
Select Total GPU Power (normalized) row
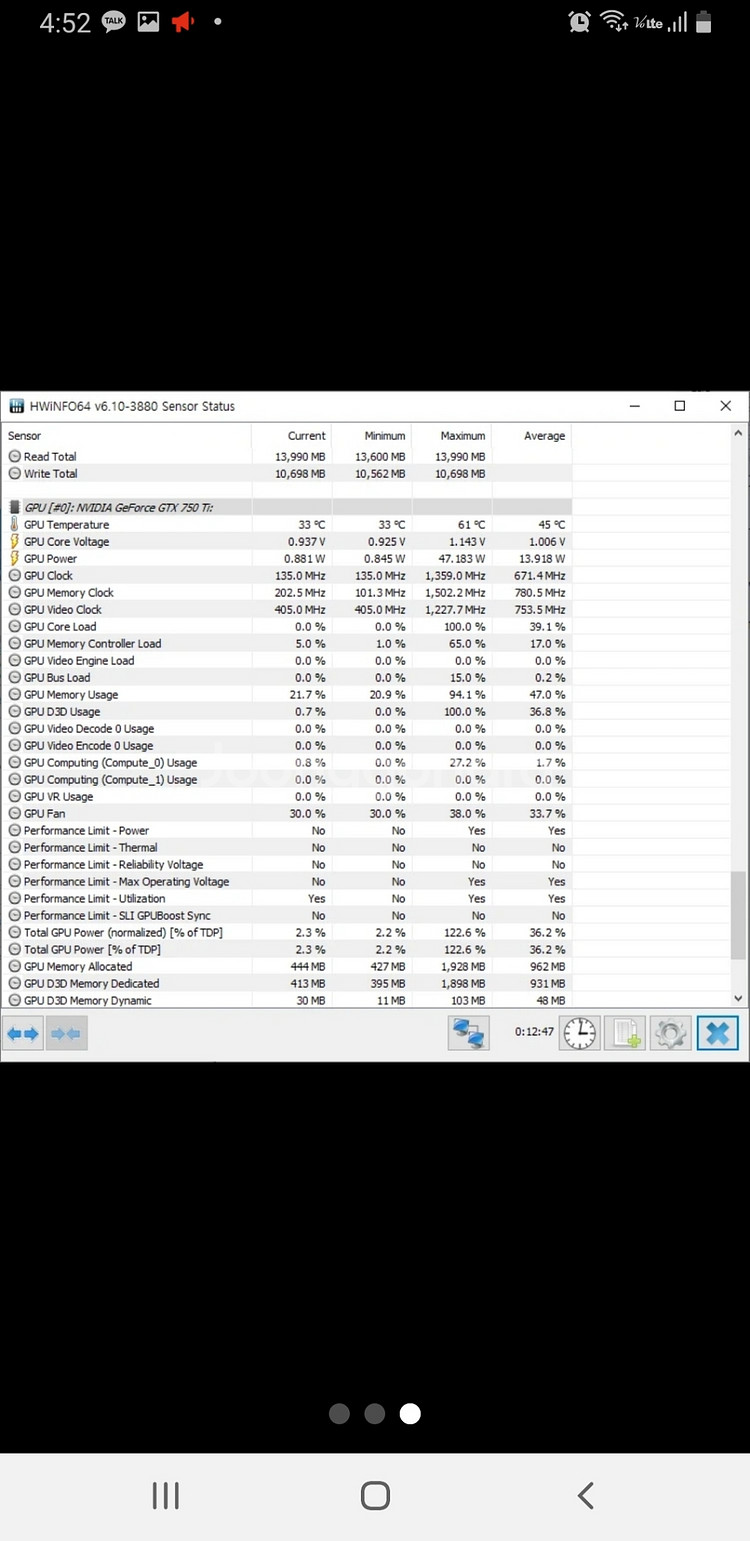point(287,932)
